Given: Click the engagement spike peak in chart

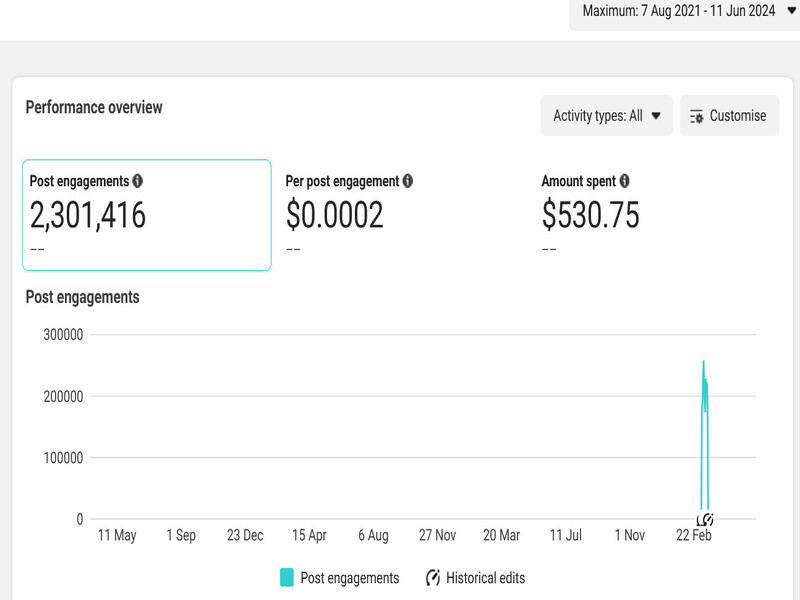Looking at the screenshot, I should [704, 362].
